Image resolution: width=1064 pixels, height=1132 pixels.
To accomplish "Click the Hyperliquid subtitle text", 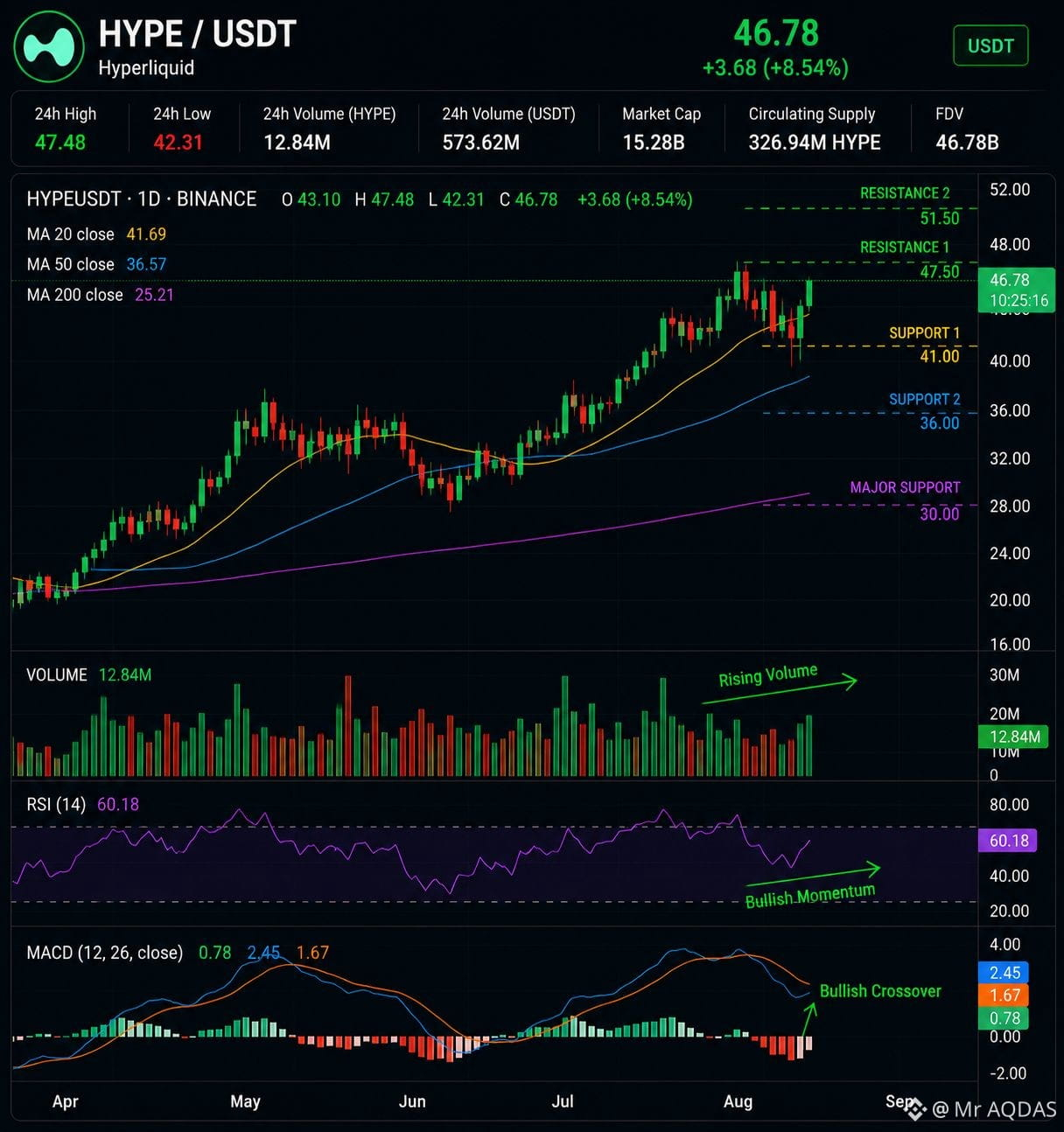I will point(146,68).
